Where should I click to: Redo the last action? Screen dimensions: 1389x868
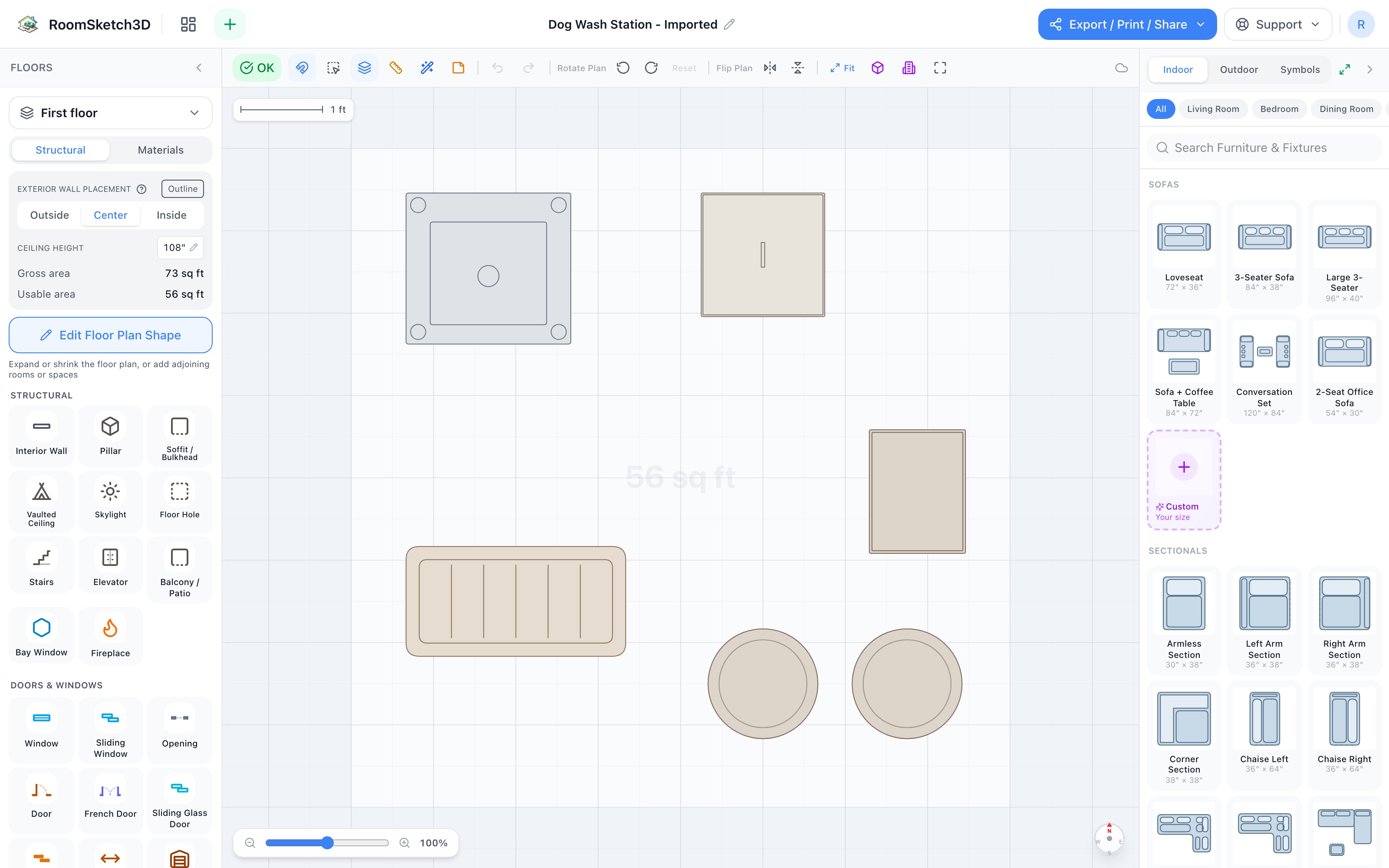click(529, 68)
